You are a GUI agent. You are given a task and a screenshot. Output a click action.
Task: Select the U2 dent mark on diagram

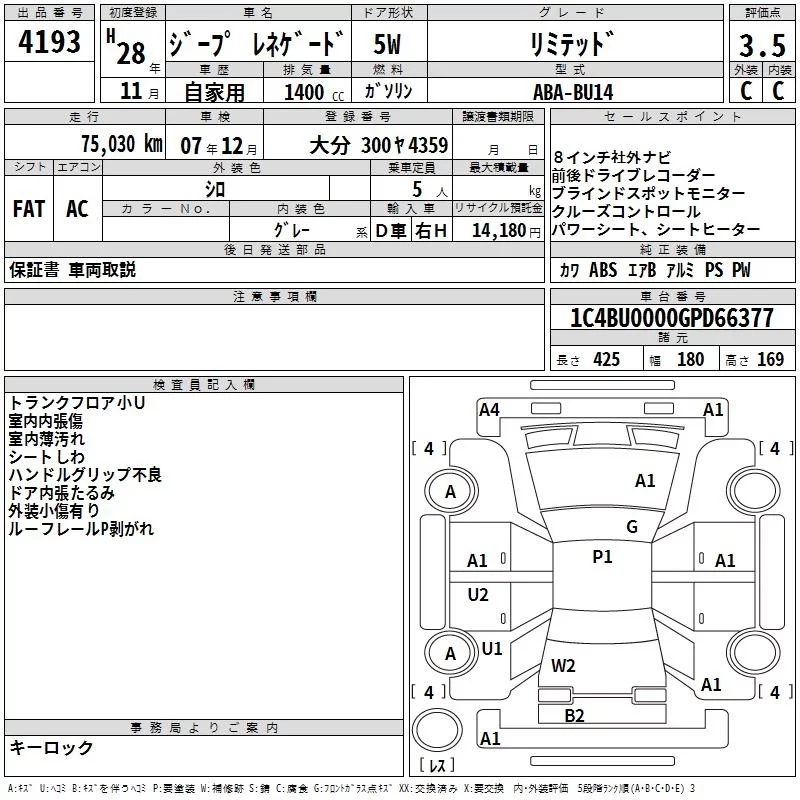(478, 595)
